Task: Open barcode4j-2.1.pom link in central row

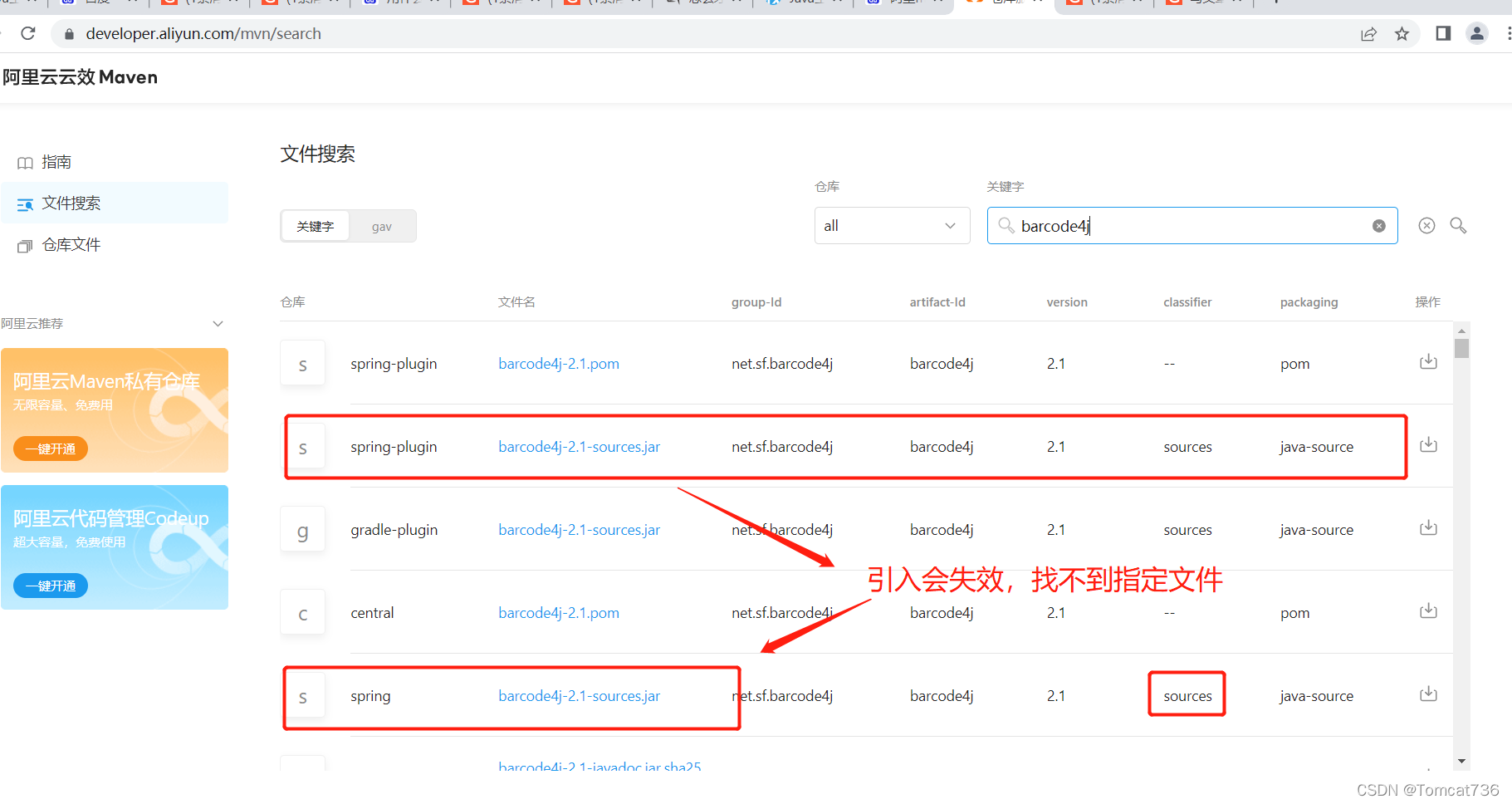Action: [558, 612]
